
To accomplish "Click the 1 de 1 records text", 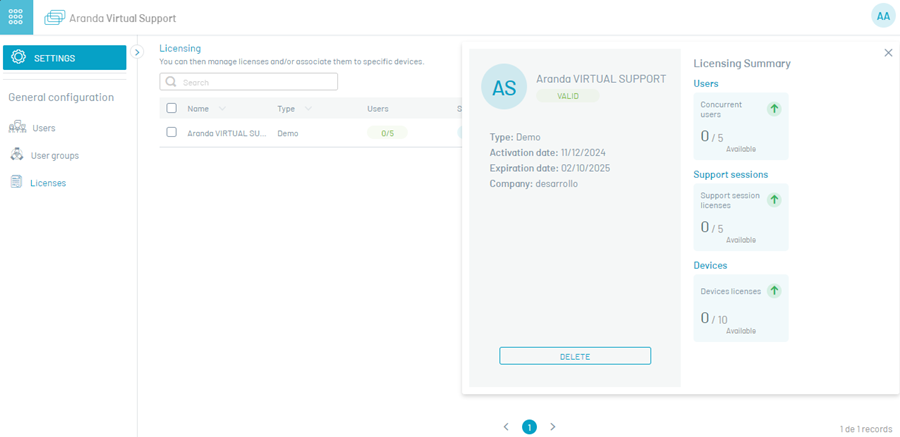I will click(x=866, y=429).
